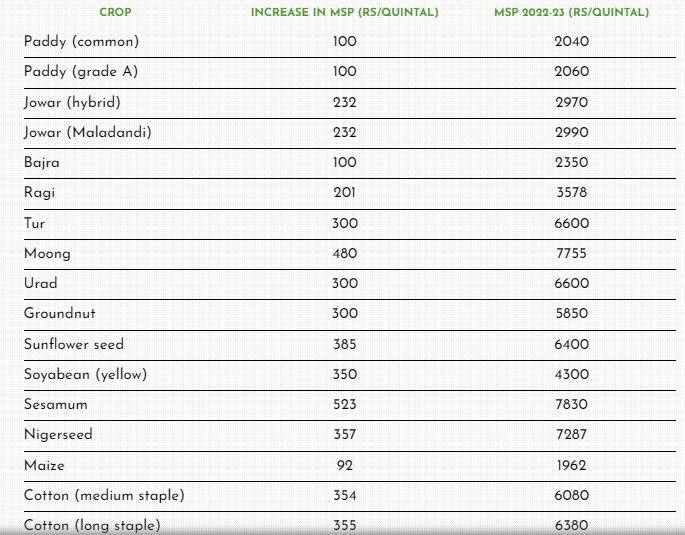The image size is (685, 535).
Task: Click the MSP 2022-23 column header
Action: [571, 13]
